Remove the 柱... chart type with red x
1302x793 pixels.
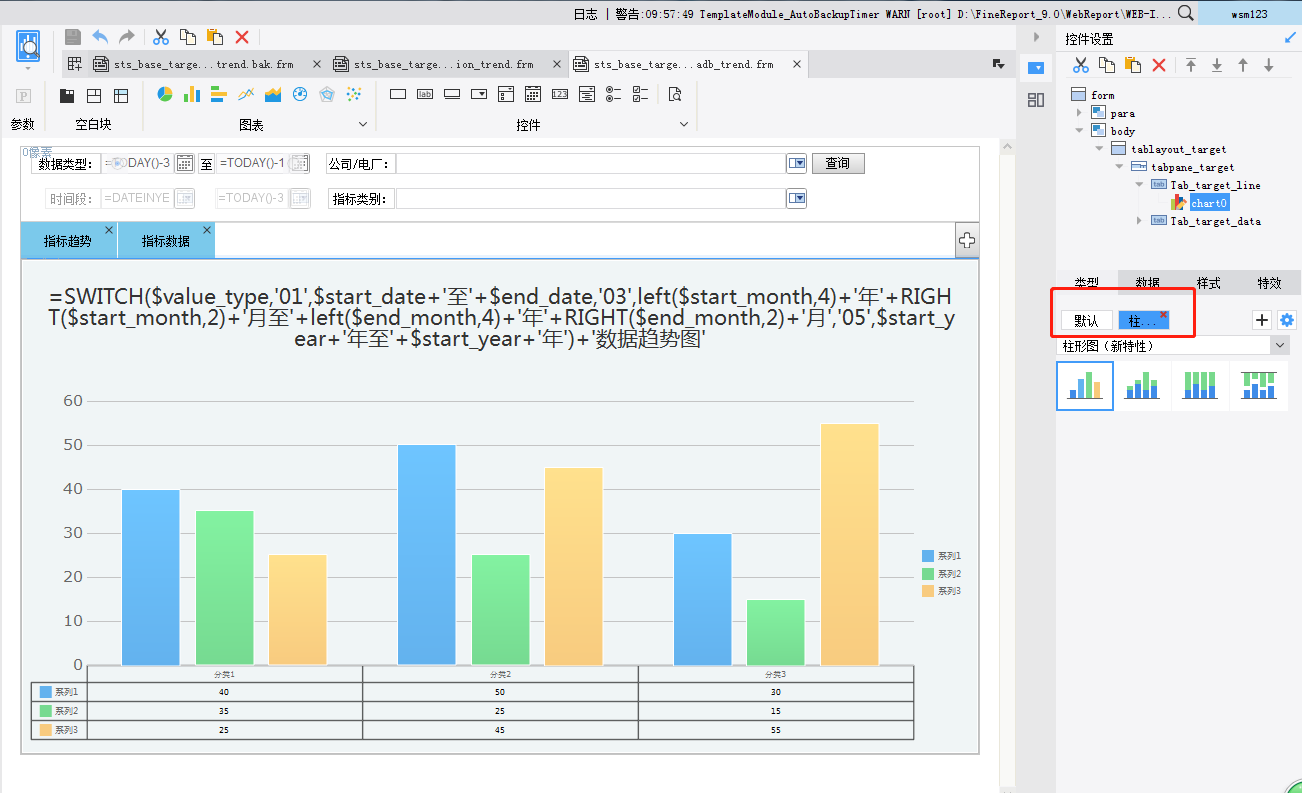click(1163, 314)
